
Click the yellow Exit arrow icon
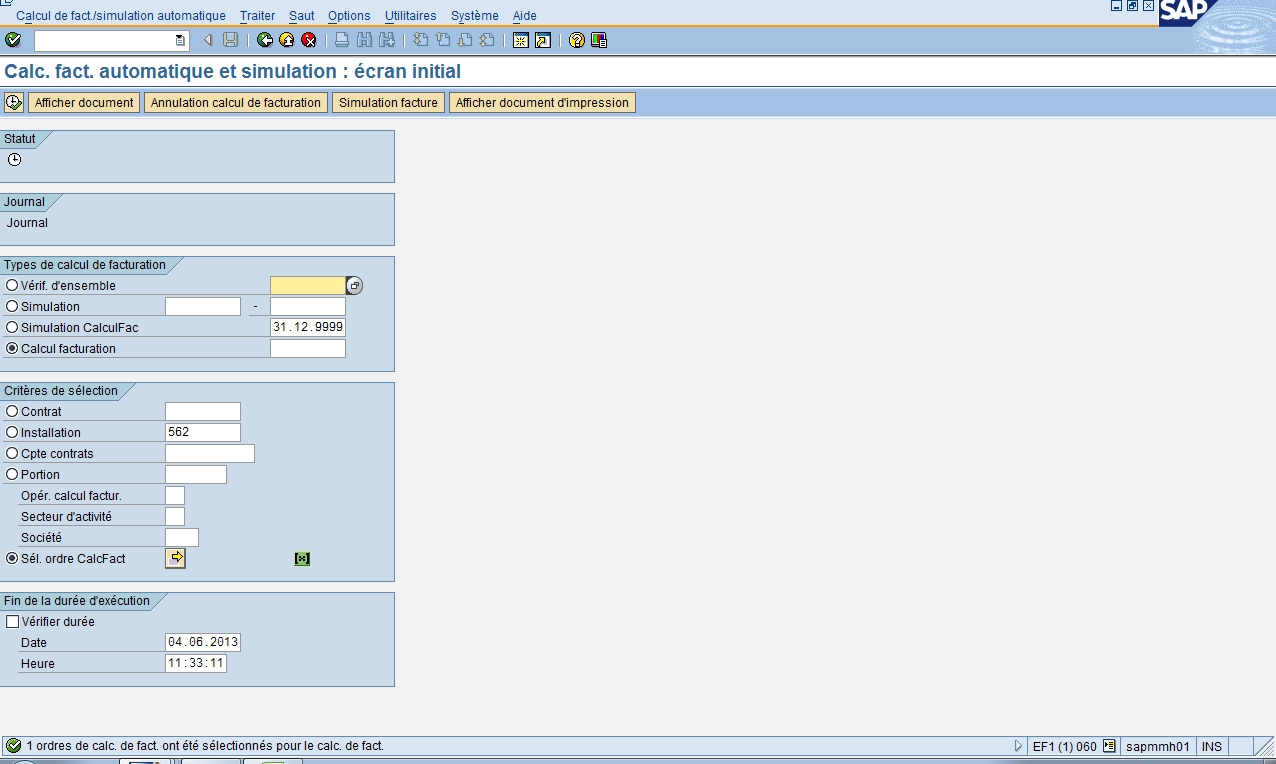click(x=287, y=40)
